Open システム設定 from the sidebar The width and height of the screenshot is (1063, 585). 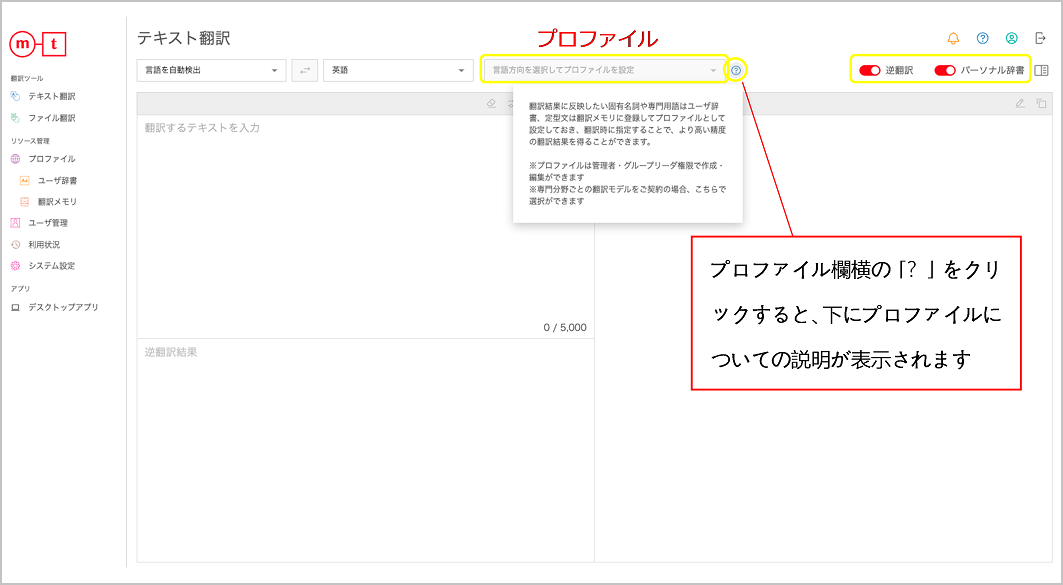point(51,266)
